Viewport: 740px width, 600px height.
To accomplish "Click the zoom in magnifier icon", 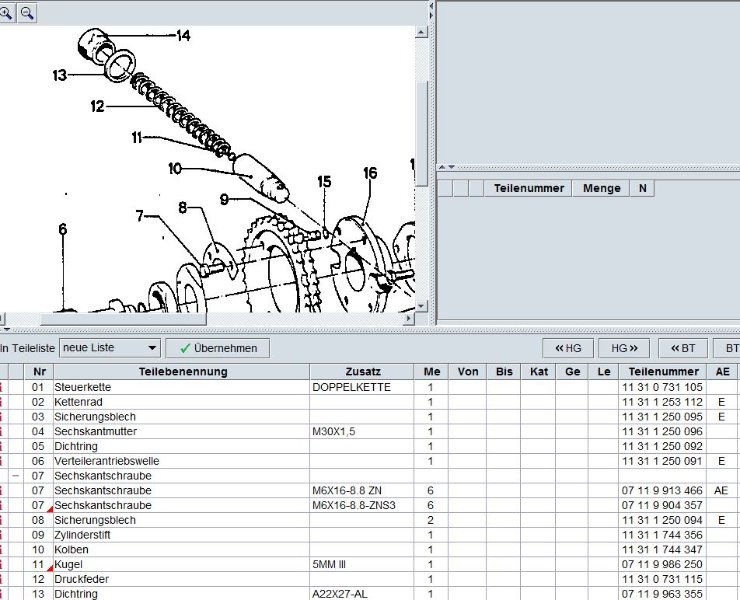I will 7,12.
